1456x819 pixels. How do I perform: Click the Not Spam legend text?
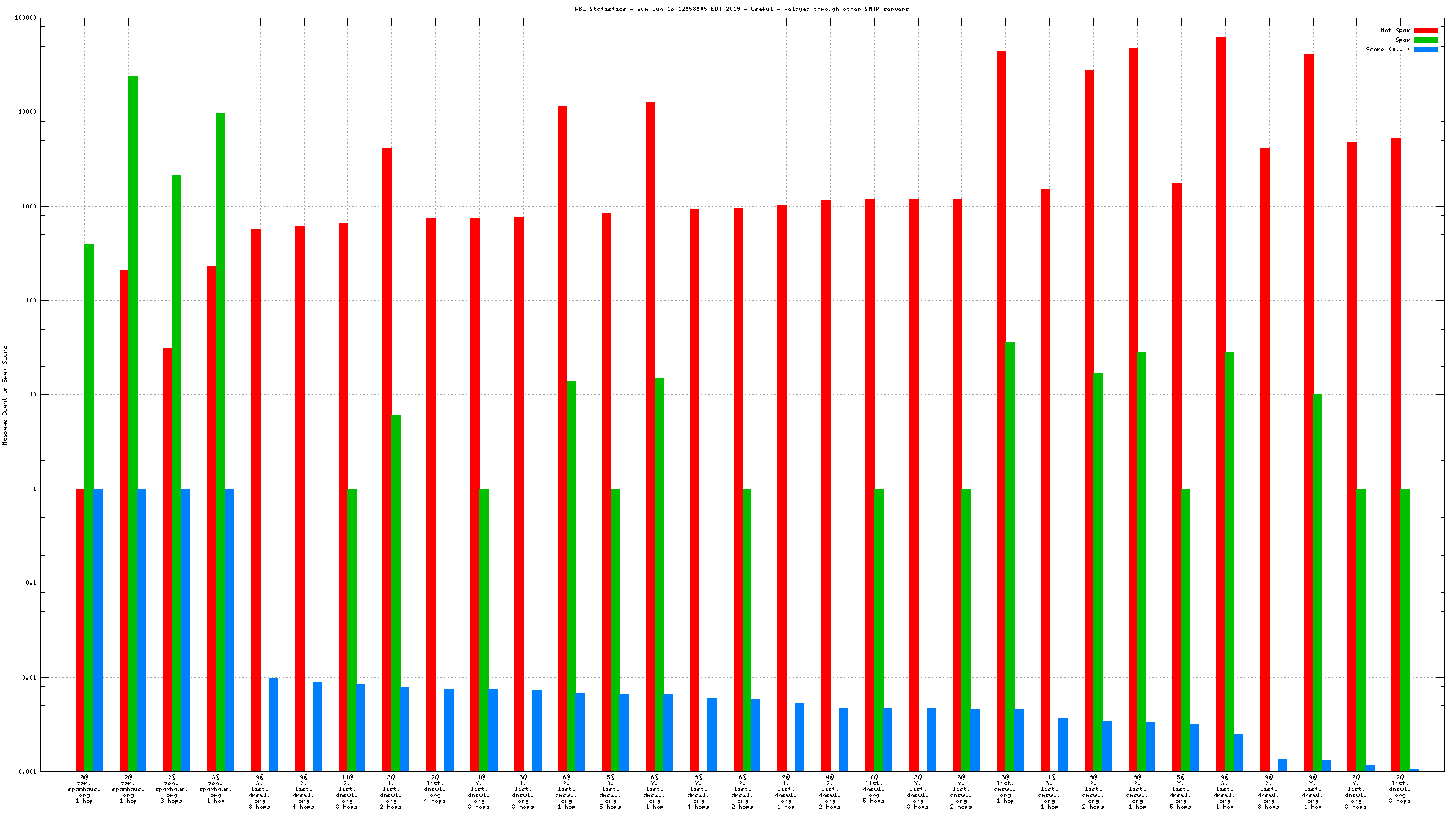[x=1395, y=30]
